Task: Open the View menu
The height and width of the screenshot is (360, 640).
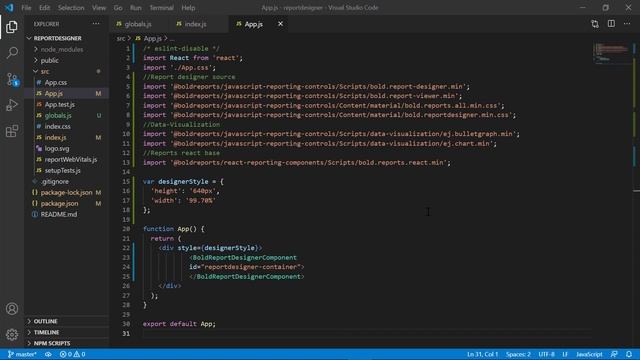Action: [99, 8]
